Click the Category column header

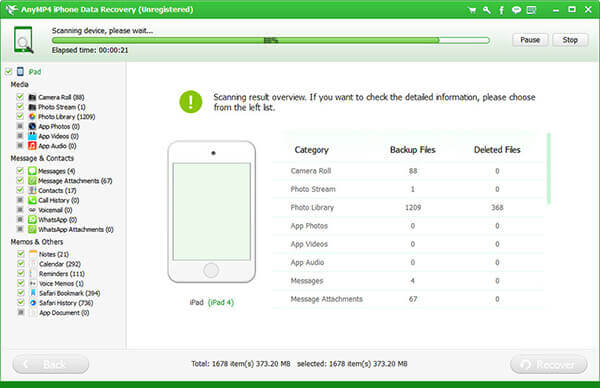pyautogui.click(x=311, y=150)
